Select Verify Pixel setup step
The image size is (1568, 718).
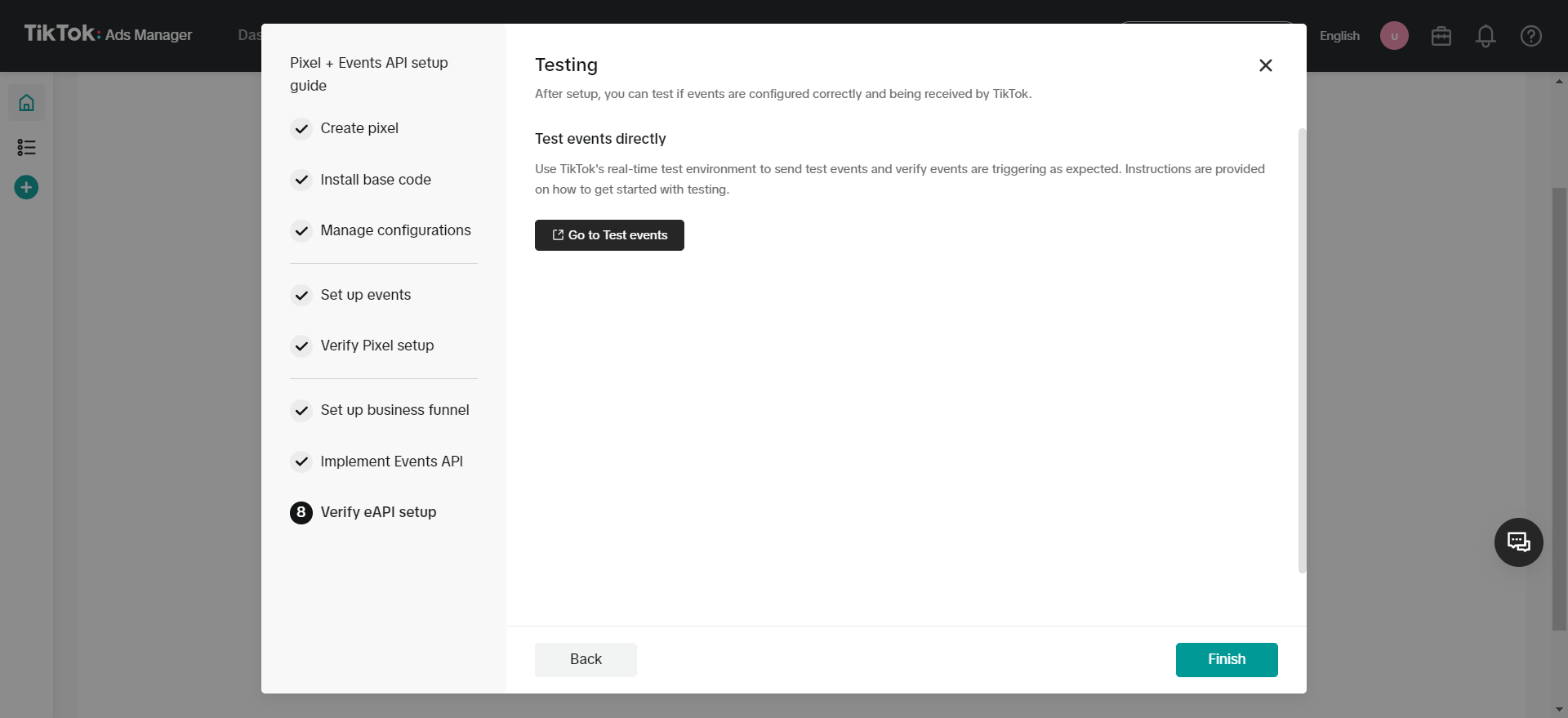(376, 346)
